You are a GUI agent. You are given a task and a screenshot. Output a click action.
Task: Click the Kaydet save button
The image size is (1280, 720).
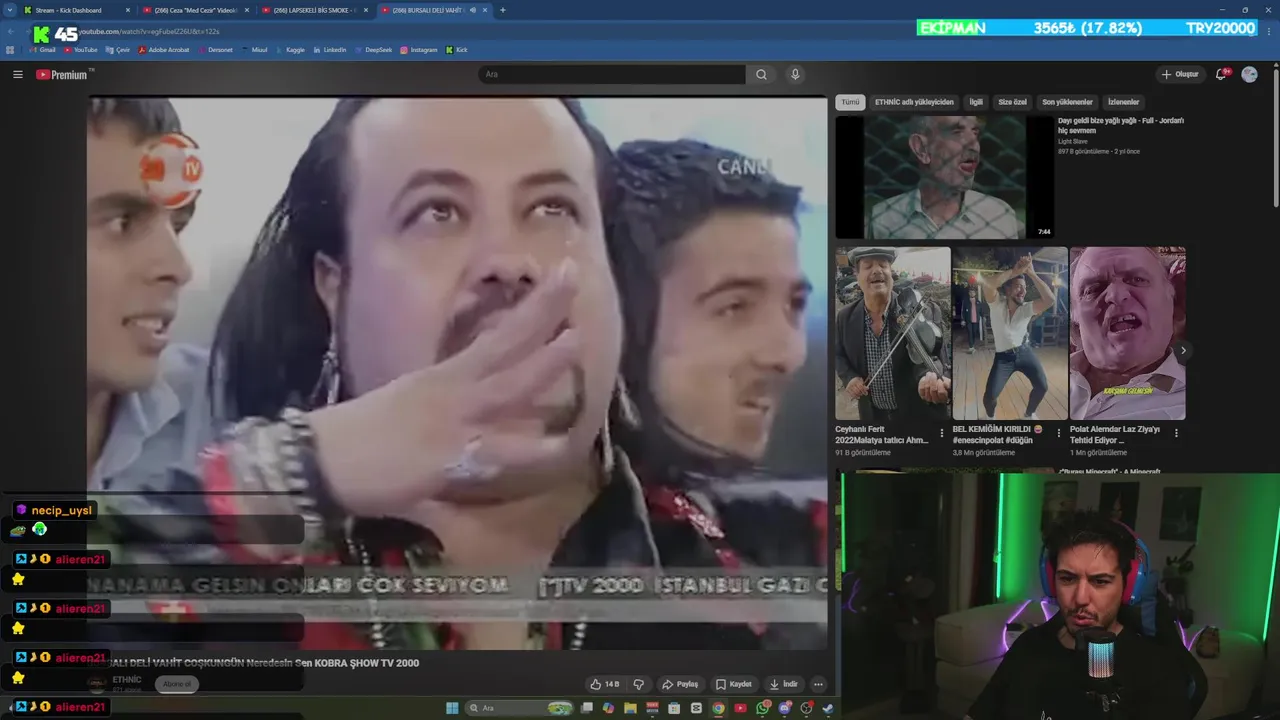733,684
